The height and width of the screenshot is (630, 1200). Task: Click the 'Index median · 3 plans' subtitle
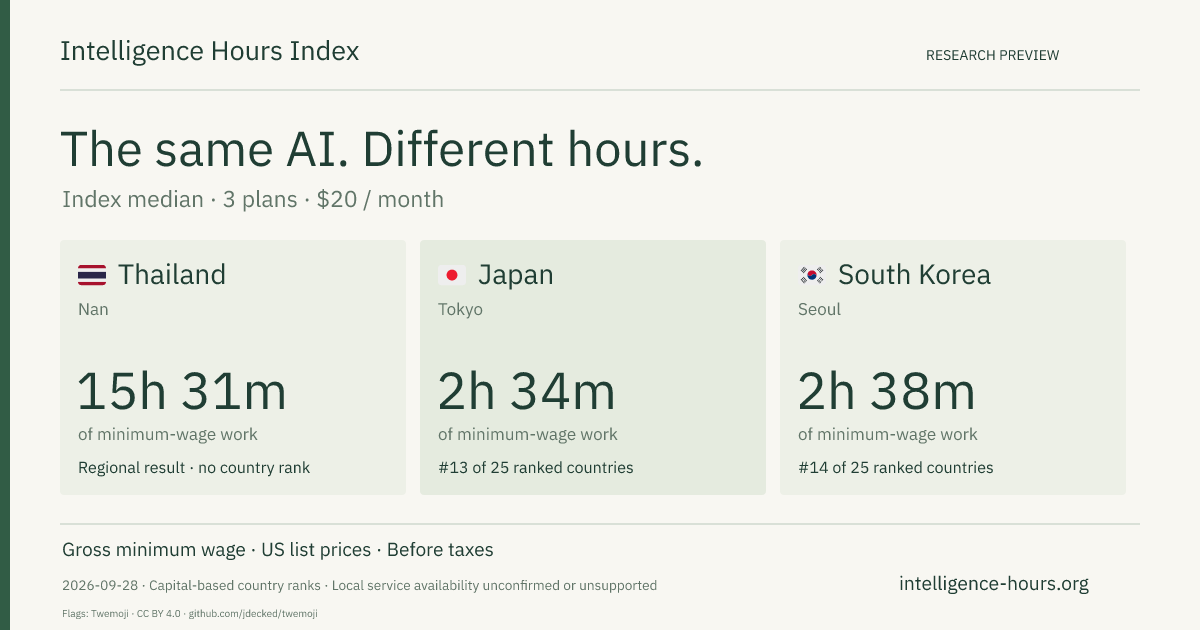180,199
